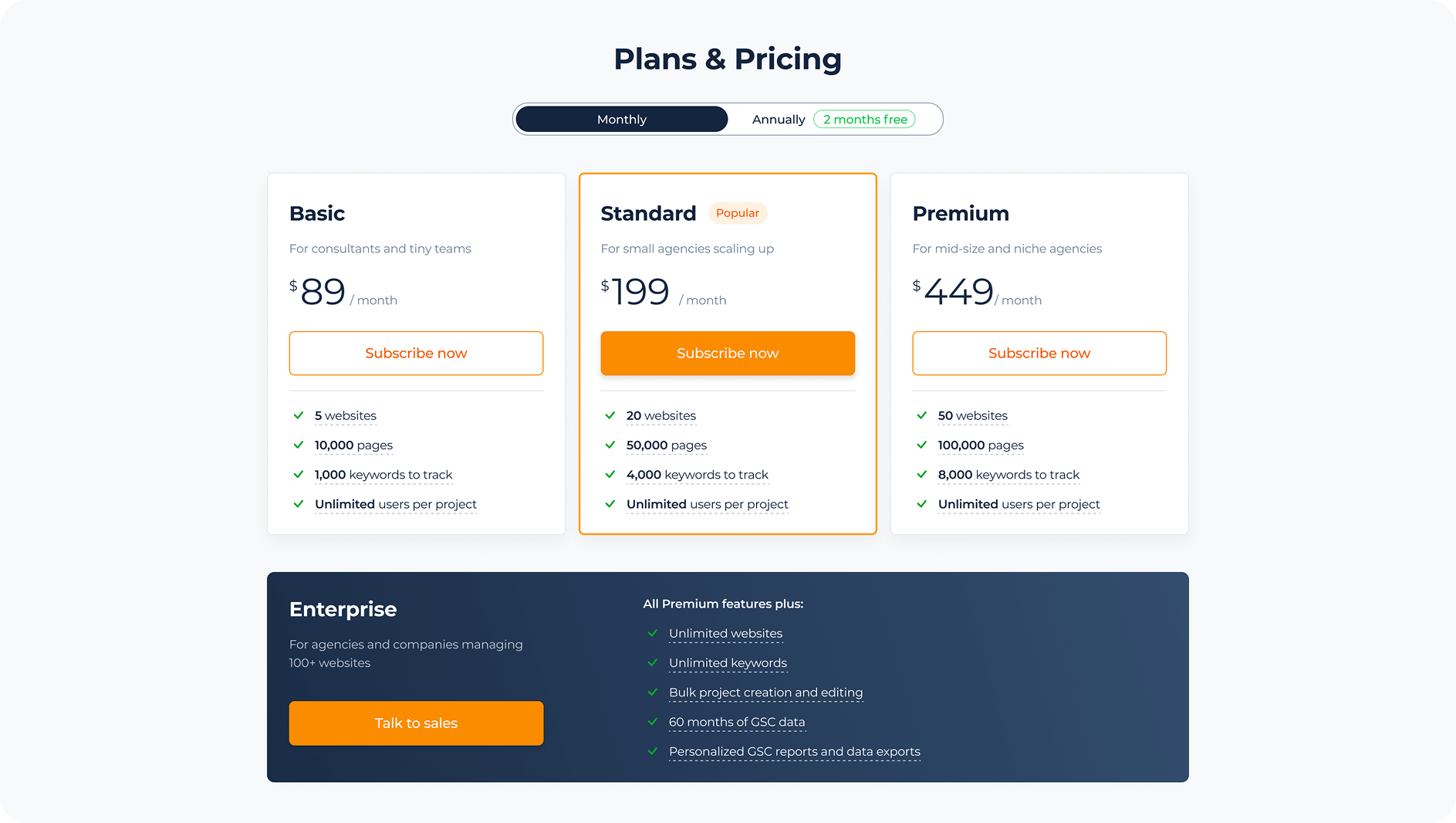This screenshot has height=823, width=1456.
Task: Click checkmark next to 50,000 pages
Action: tap(610, 445)
